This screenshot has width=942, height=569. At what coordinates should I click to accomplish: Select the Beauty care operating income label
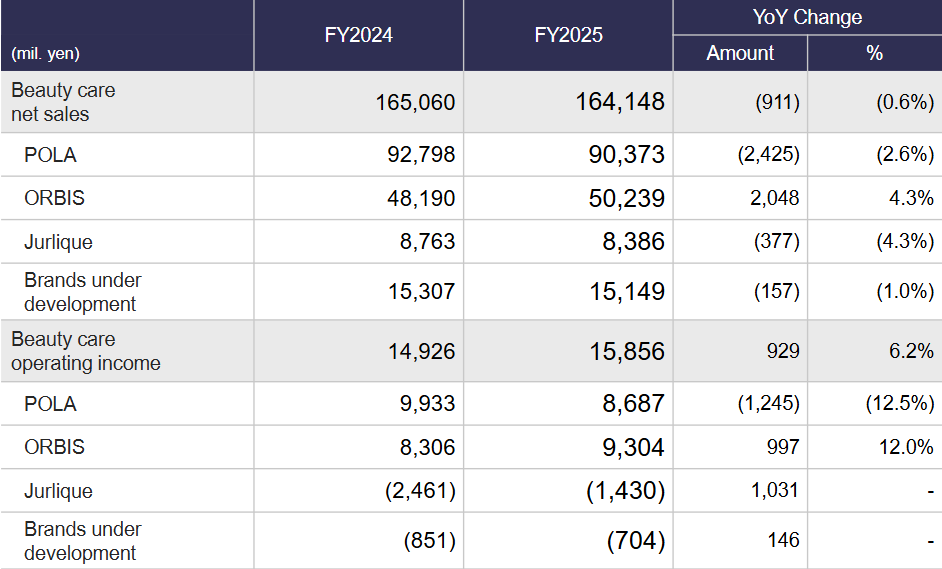pyautogui.click(x=86, y=351)
